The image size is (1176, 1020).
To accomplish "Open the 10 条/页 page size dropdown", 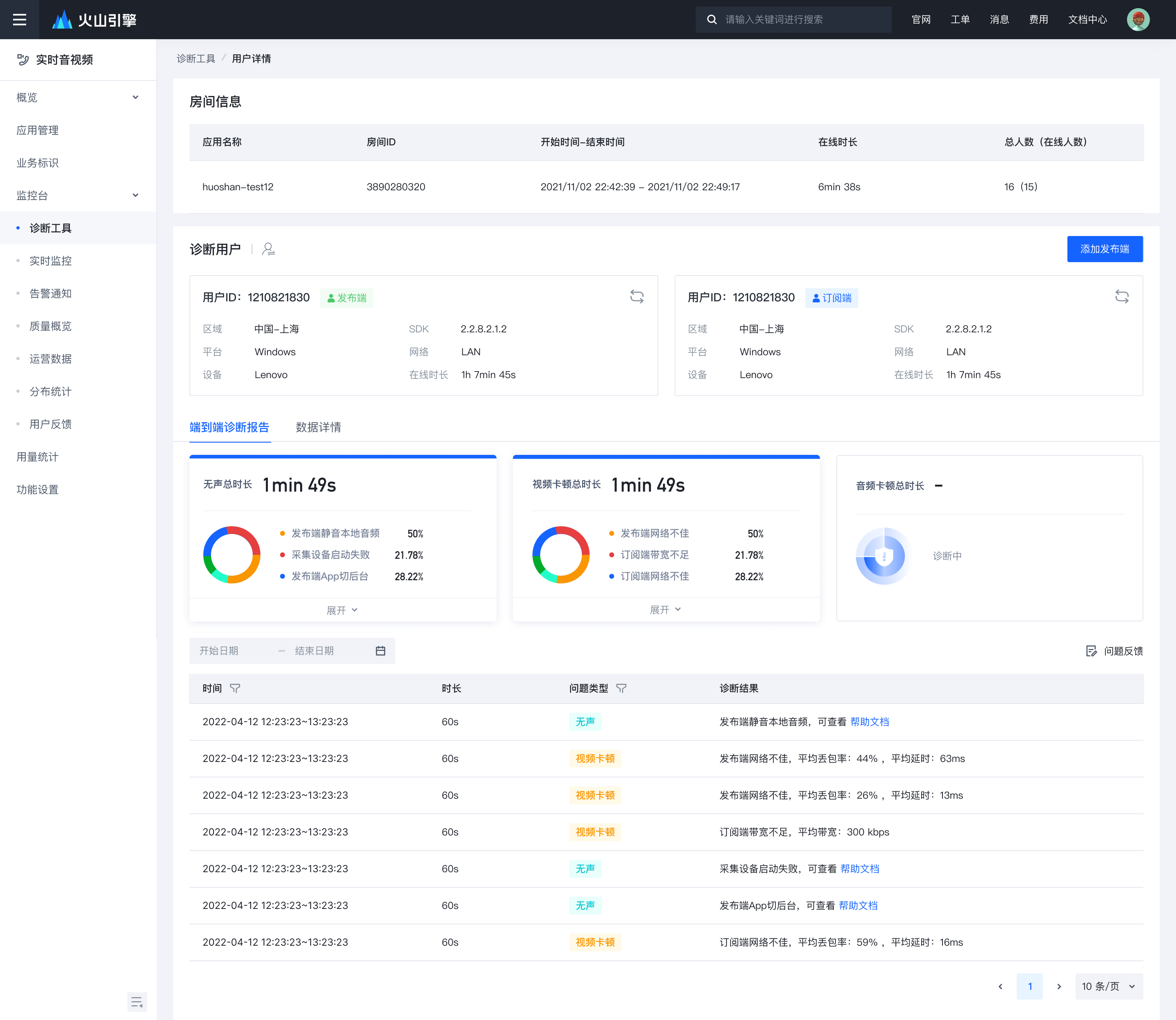I will tap(1108, 987).
